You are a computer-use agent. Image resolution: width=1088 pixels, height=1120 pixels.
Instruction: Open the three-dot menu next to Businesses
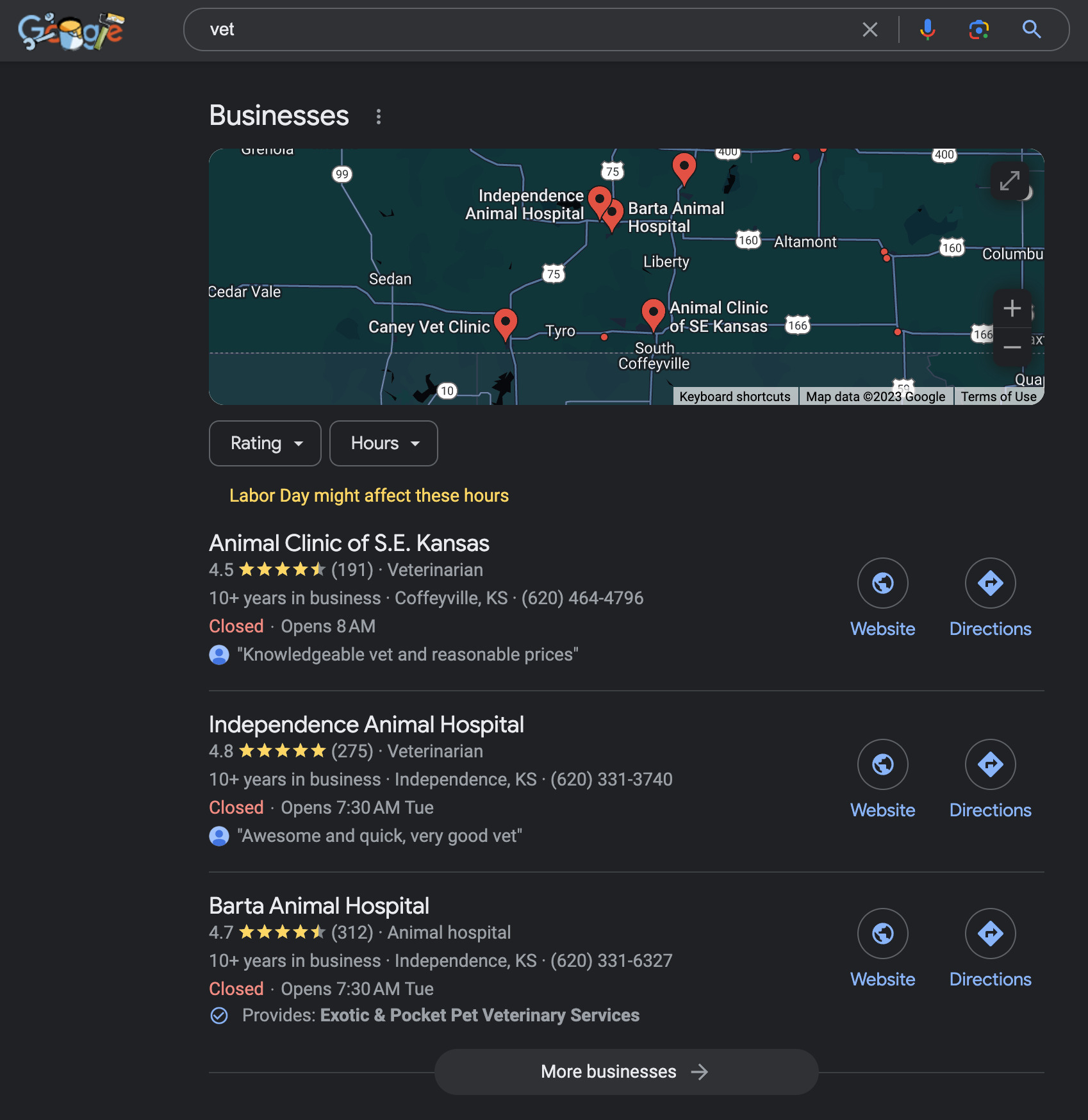pyautogui.click(x=378, y=116)
